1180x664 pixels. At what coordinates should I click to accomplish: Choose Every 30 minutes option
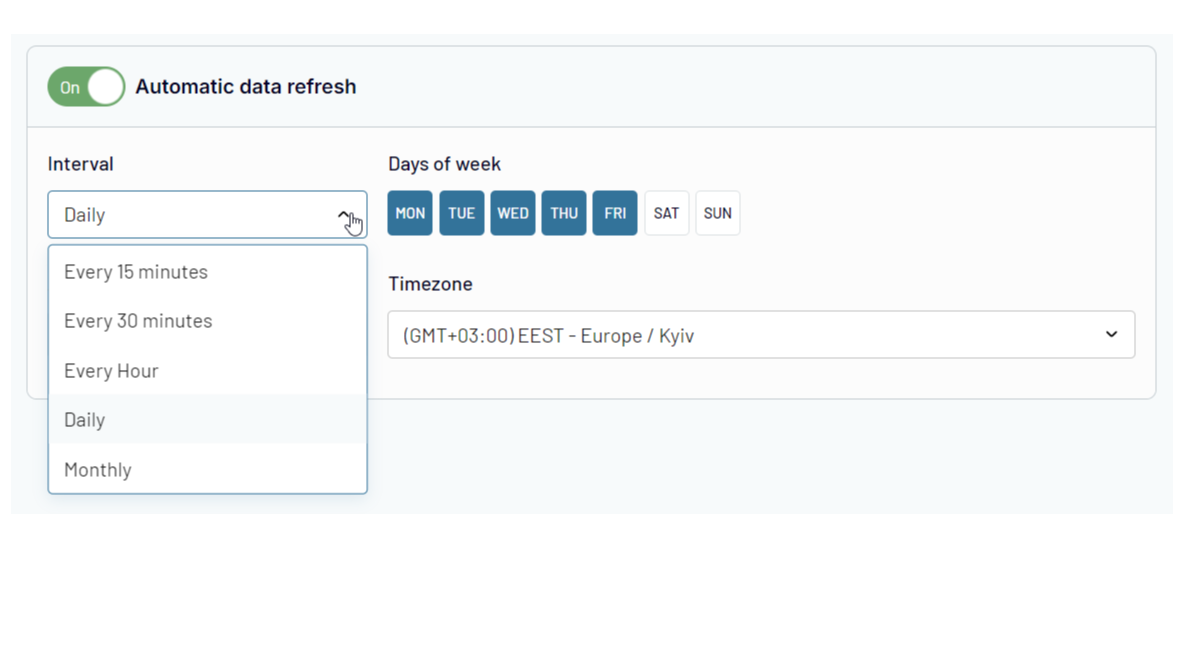tap(138, 321)
